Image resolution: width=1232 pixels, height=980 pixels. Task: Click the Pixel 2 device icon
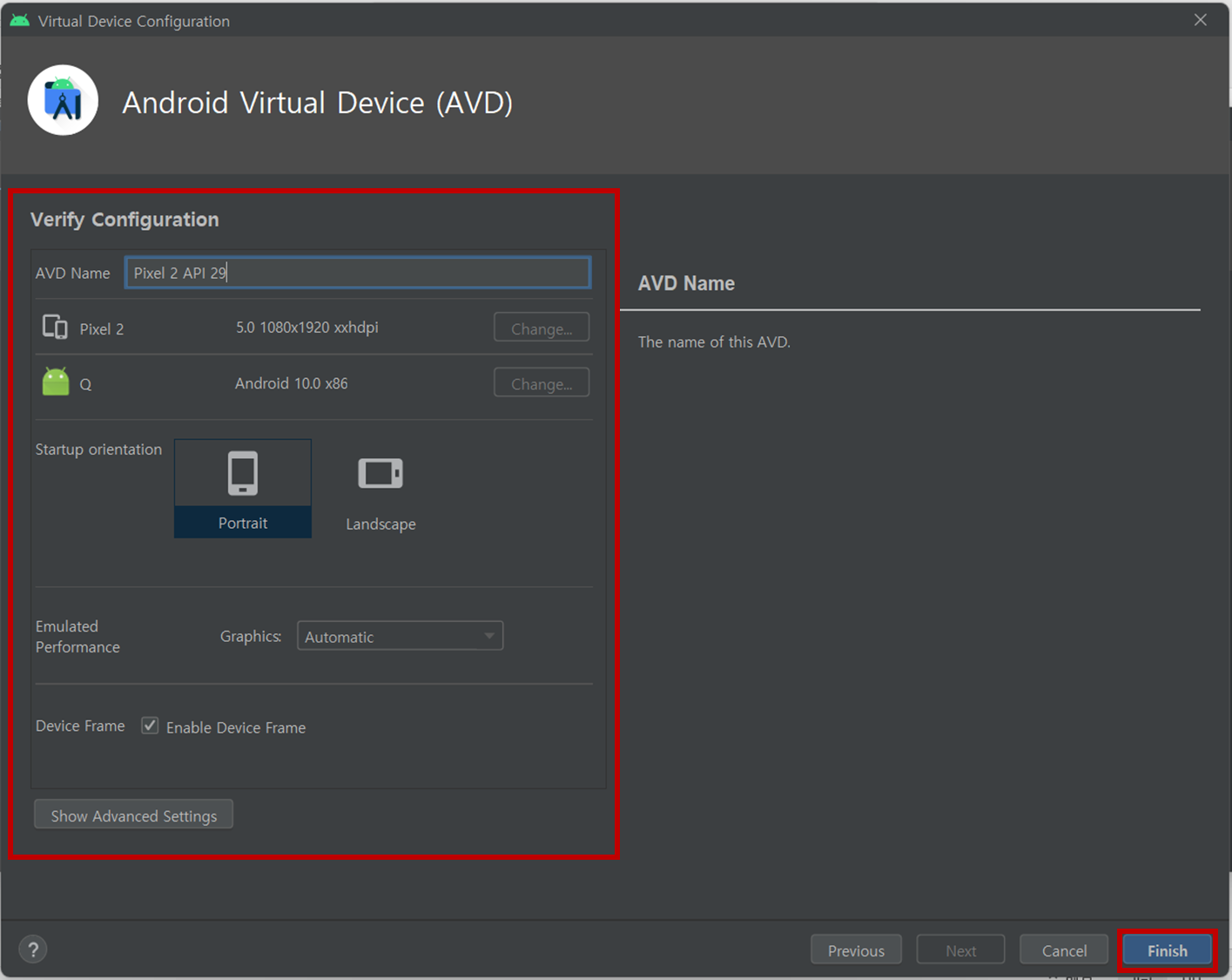(55, 327)
